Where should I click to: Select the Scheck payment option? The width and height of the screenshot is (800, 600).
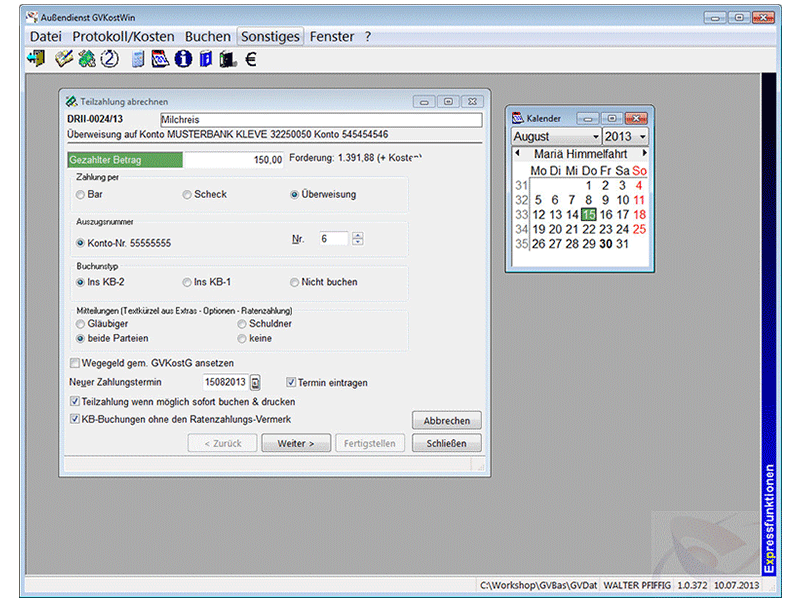pos(188,195)
